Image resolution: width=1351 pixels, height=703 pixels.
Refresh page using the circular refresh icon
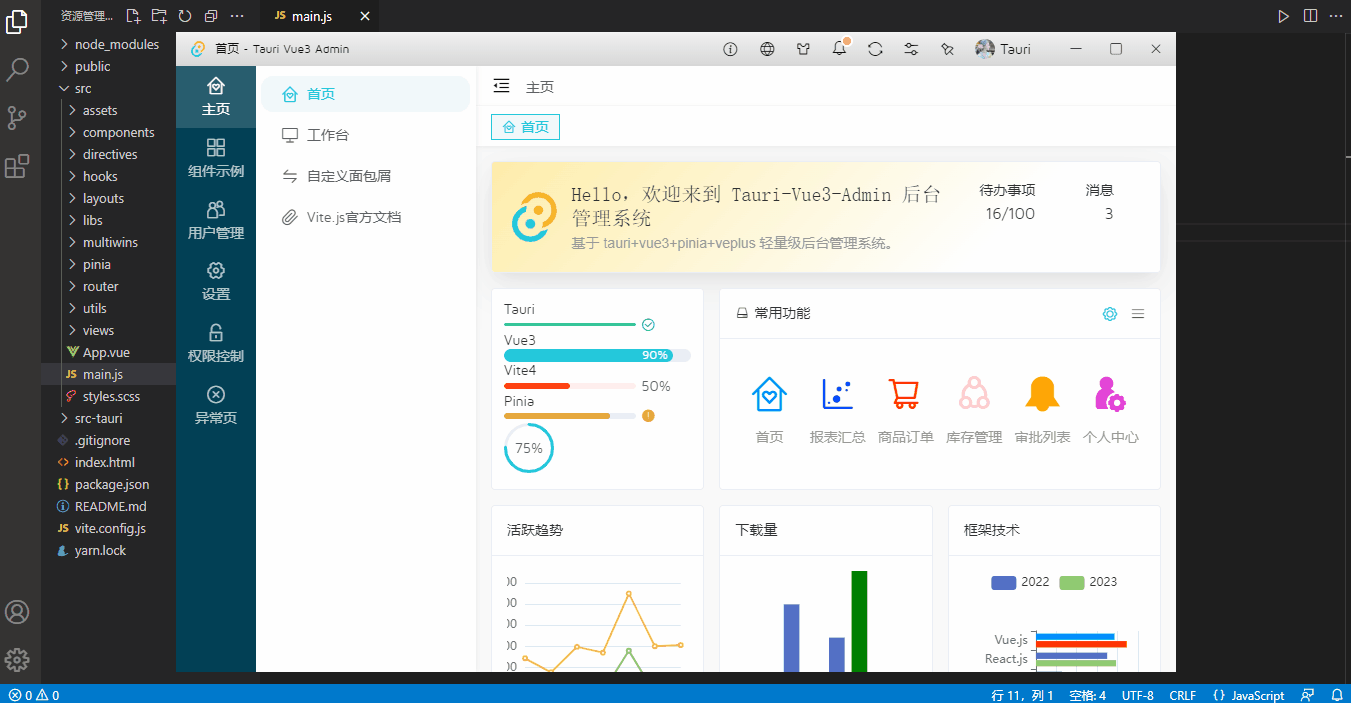tap(875, 48)
